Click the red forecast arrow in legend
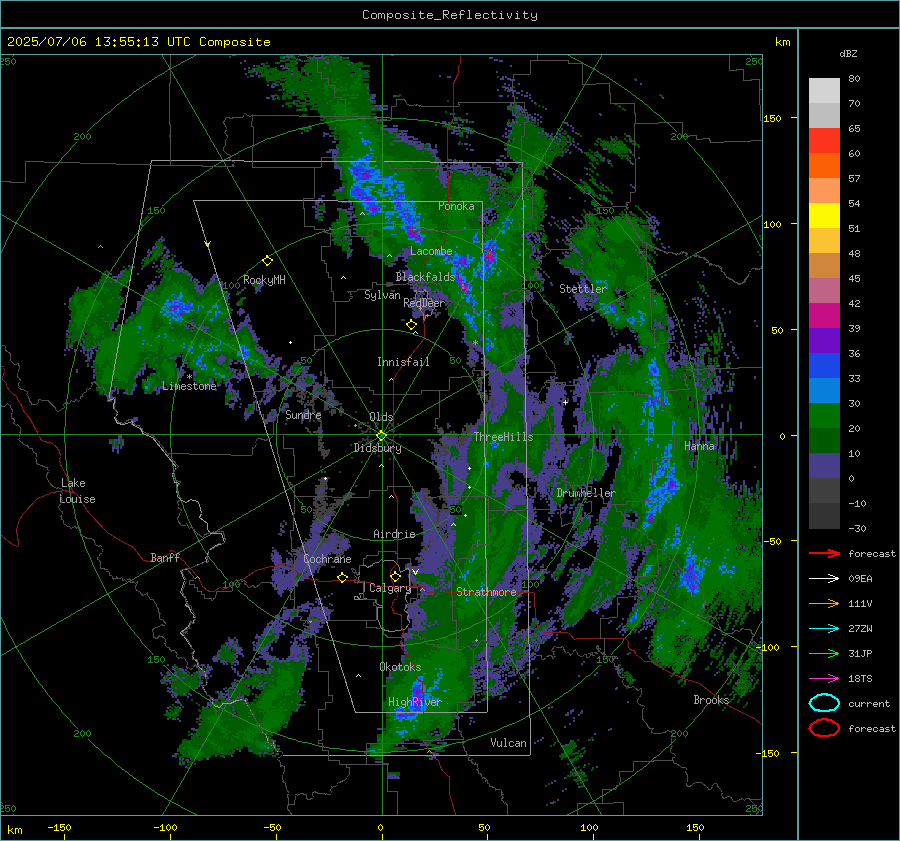 click(x=824, y=553)
